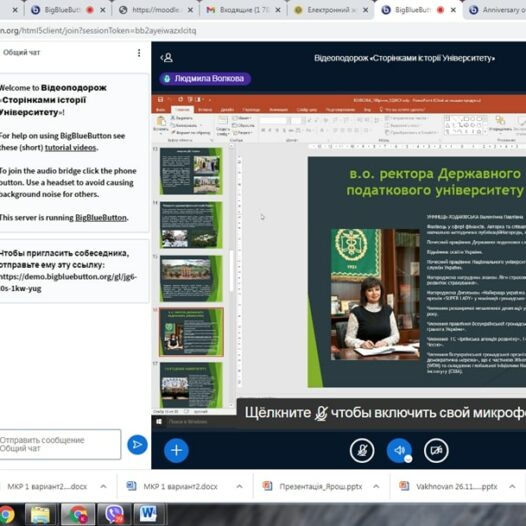The image size is (526, 526).
Task: Open File Explorer from the taskbar
Action: click(40, 514)
